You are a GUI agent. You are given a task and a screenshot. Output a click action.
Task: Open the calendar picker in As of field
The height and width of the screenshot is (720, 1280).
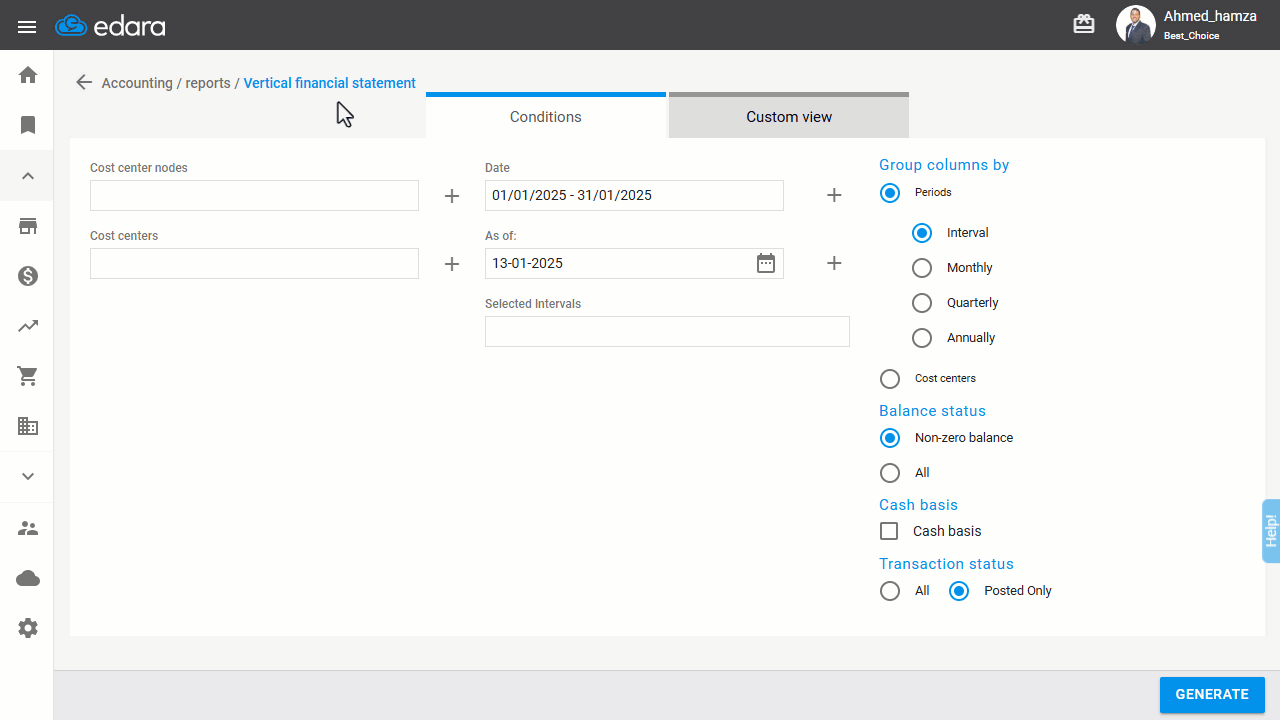[x=766, y=263]
